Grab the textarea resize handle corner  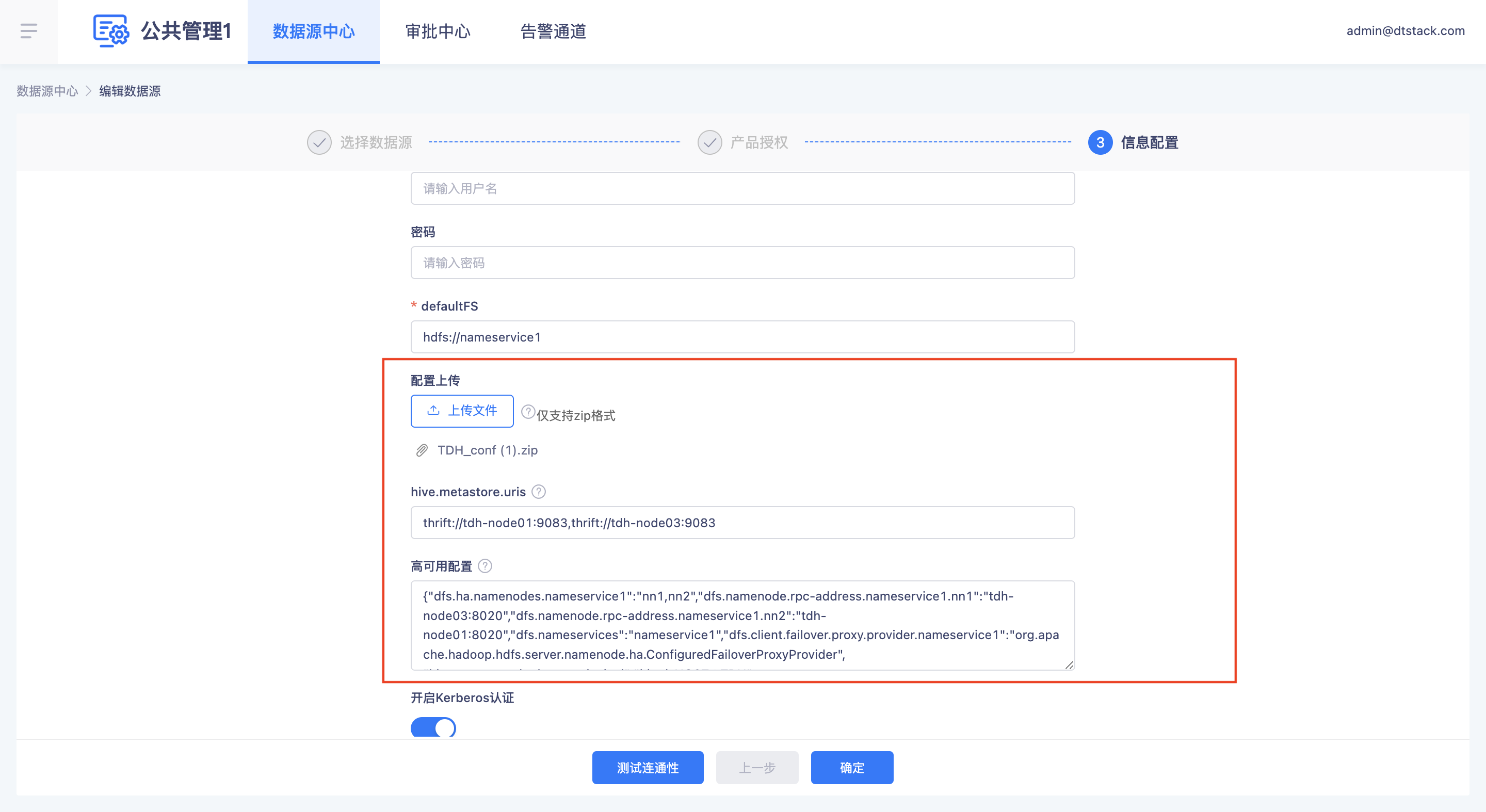pyautogui.click(x=1069, y=665)
